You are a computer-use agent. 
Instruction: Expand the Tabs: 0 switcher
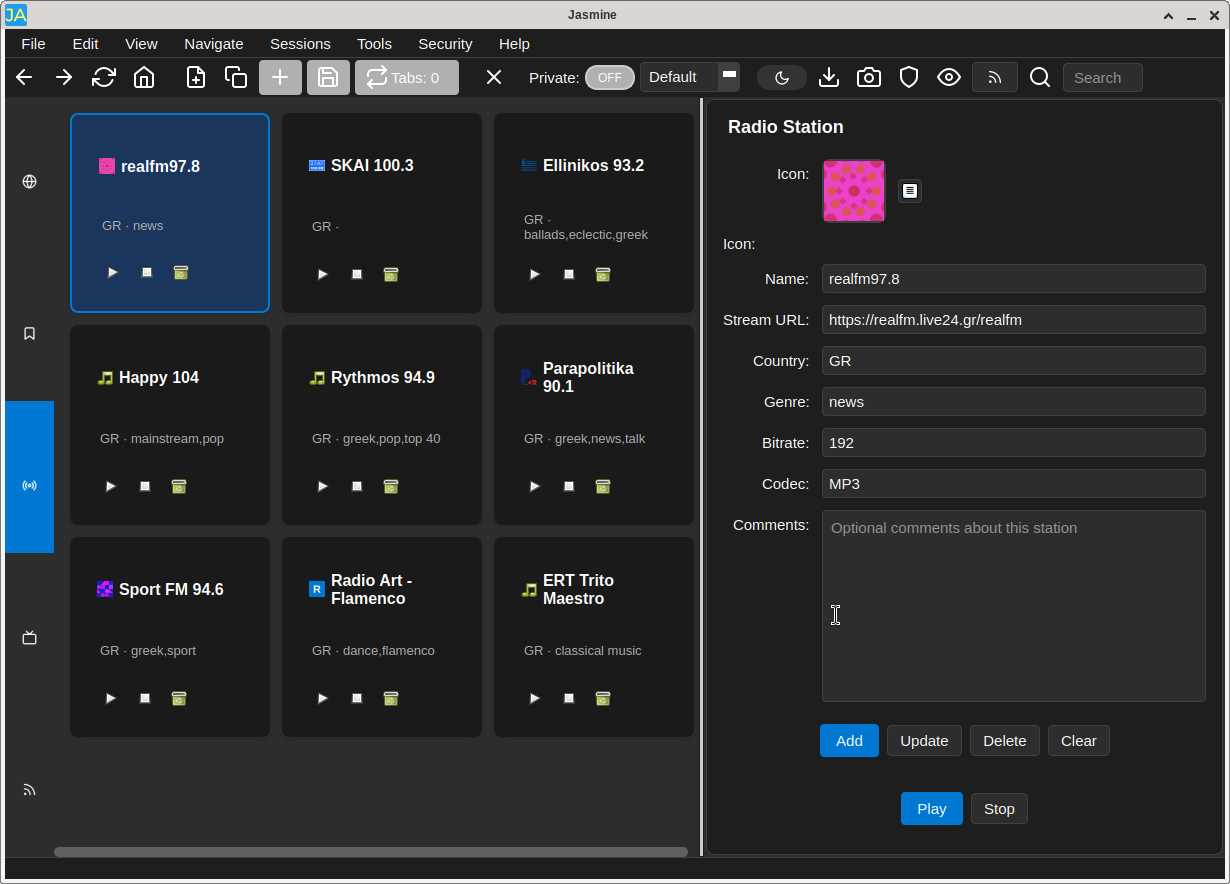[x=407, y=77]
